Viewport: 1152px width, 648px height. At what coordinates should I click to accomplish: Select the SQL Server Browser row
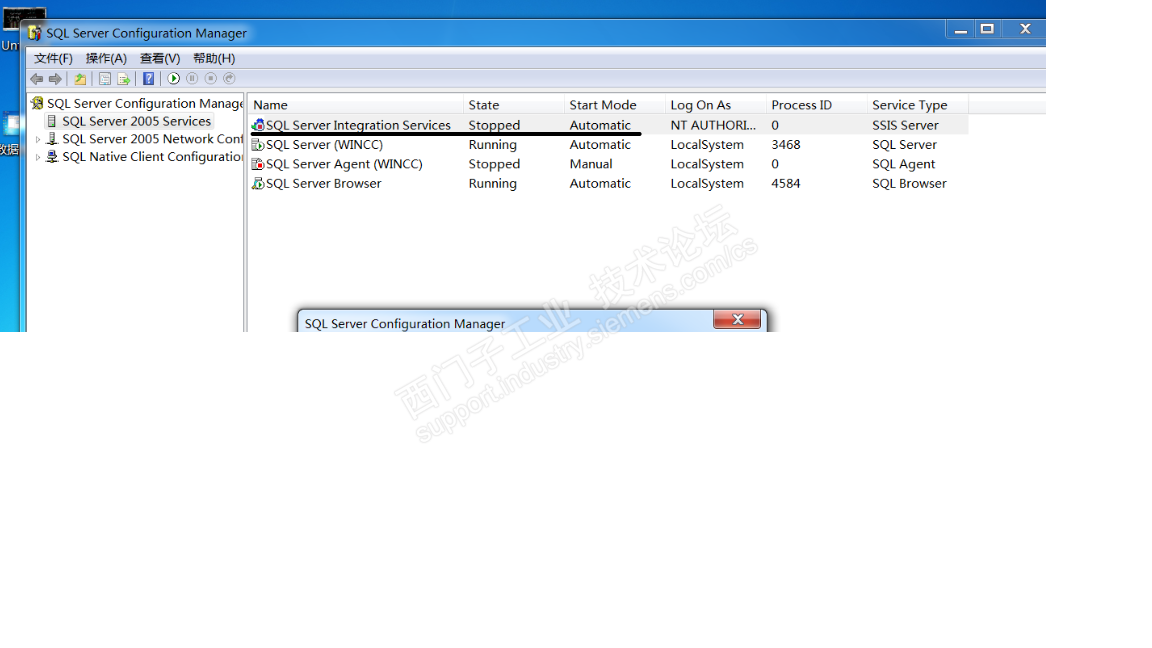[608, 184]
